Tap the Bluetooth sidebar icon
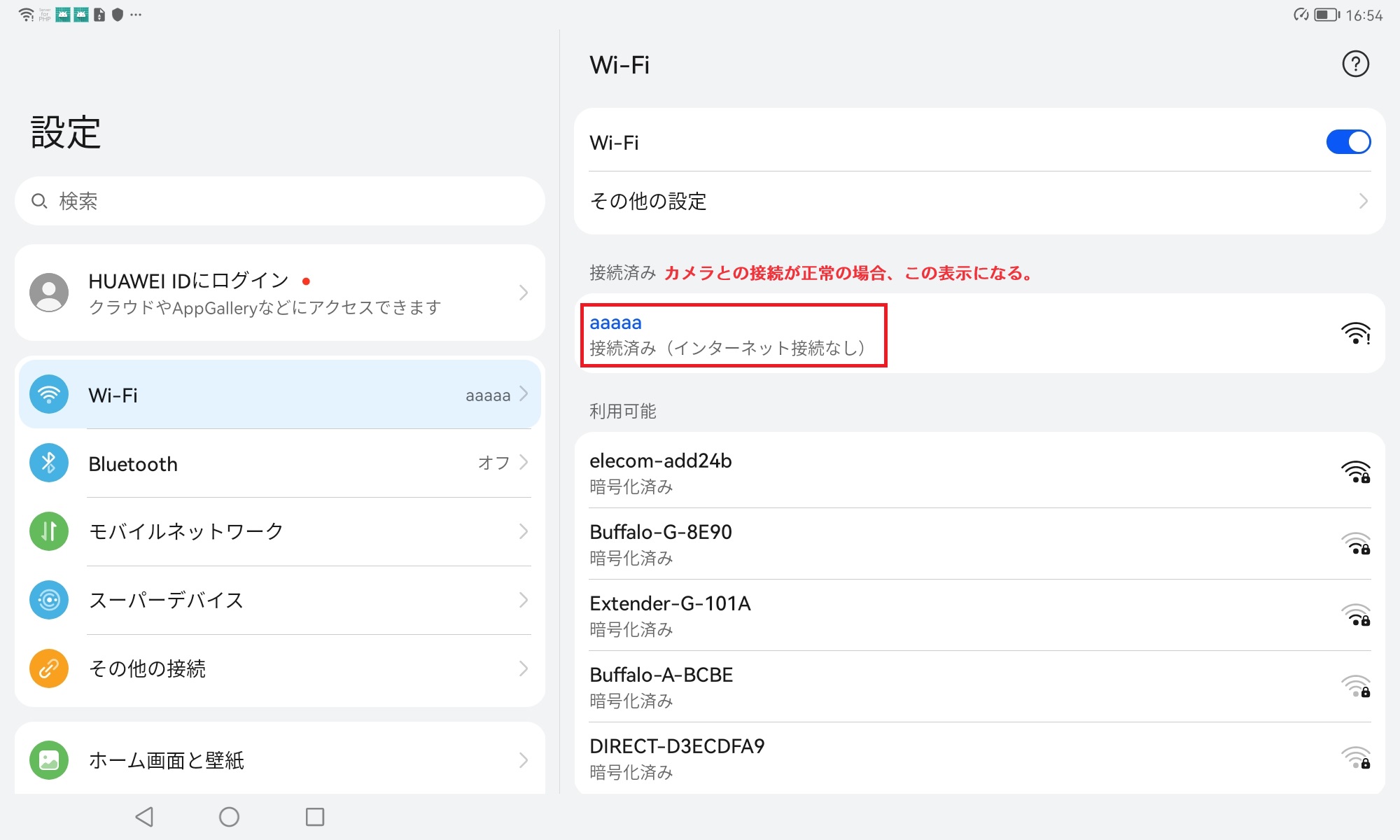 49,463
